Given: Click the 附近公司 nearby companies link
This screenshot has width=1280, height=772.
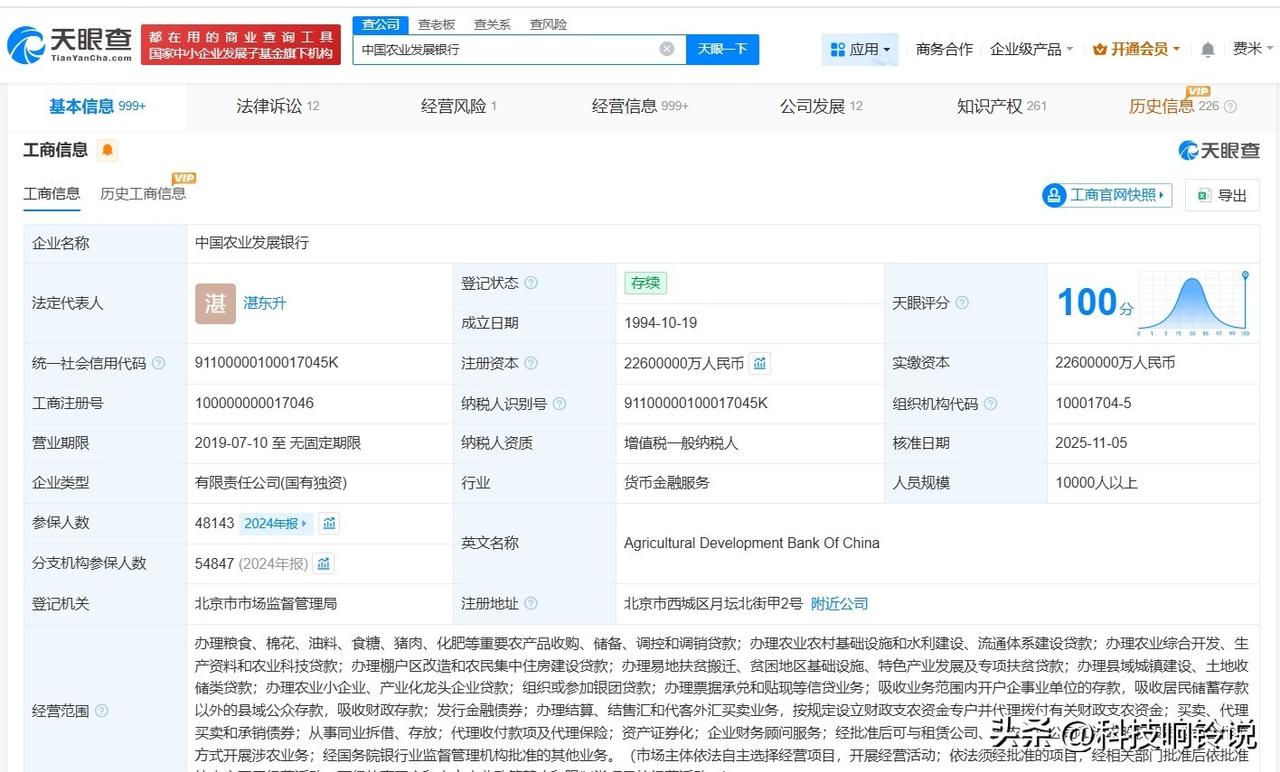Looking at the screenshot, I should pyautogui.click(x=839, y=603).
